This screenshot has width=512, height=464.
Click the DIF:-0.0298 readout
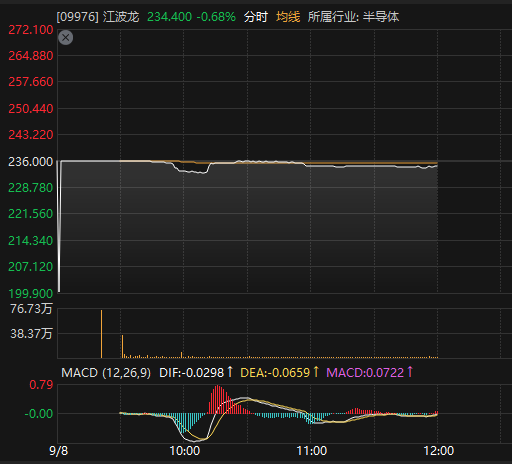click(192, 372)
